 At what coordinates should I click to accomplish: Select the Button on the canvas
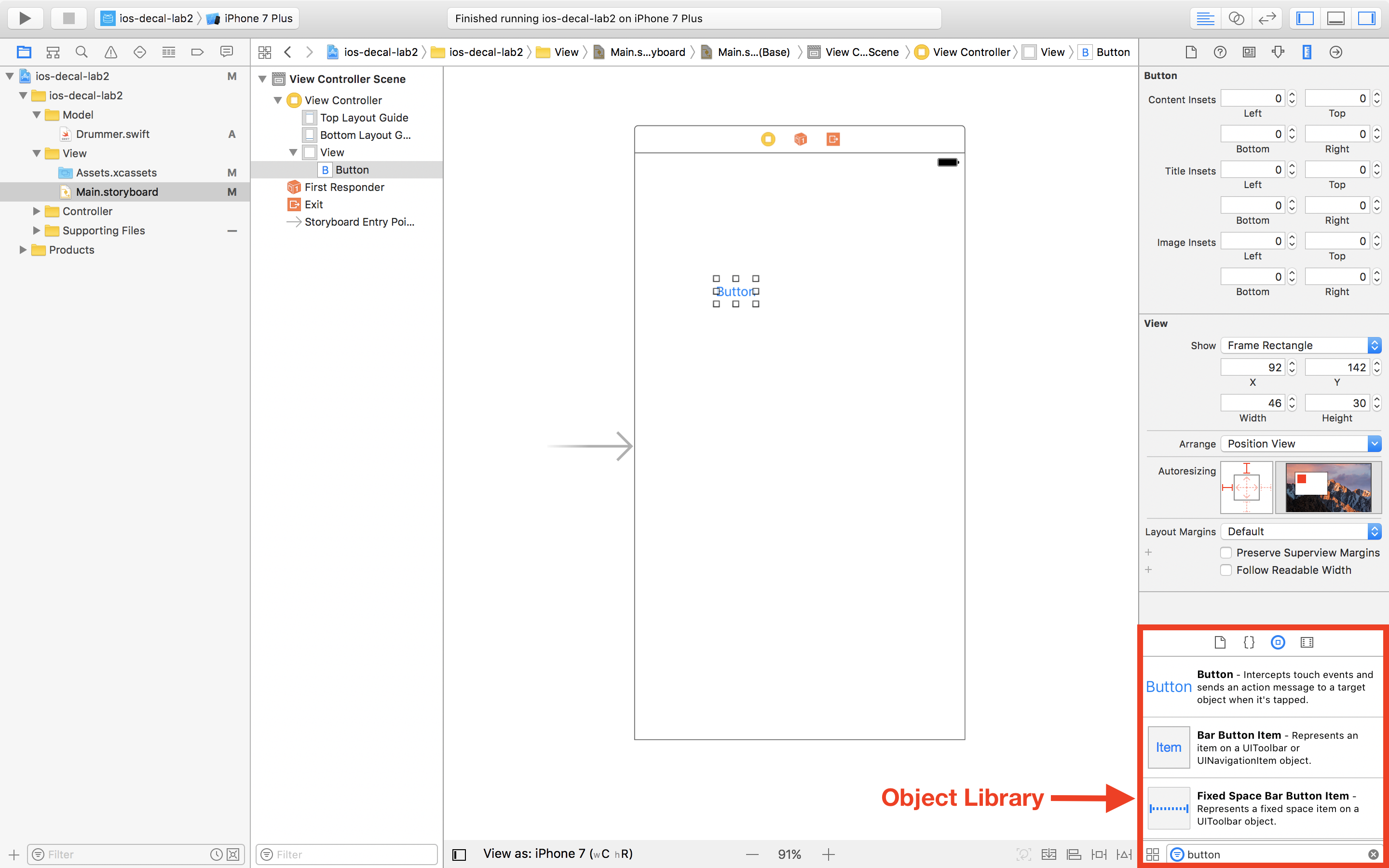735,292
